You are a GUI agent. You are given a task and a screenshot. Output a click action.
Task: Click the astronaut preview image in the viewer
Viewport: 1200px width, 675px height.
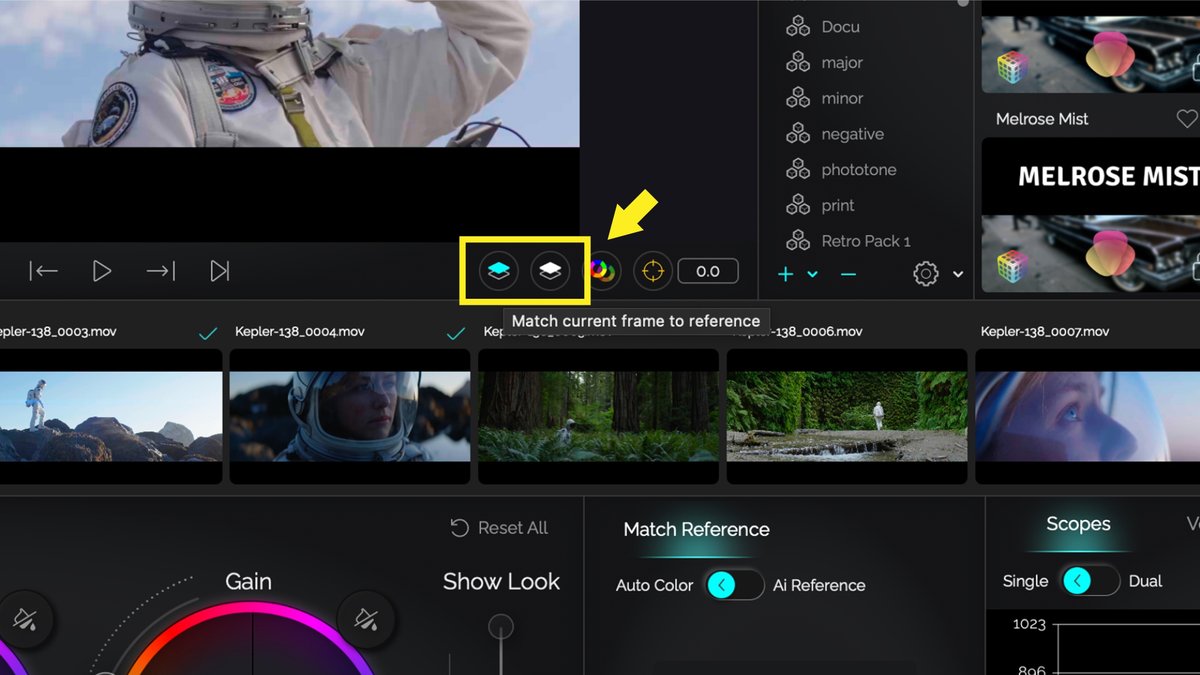click(290, 73)
